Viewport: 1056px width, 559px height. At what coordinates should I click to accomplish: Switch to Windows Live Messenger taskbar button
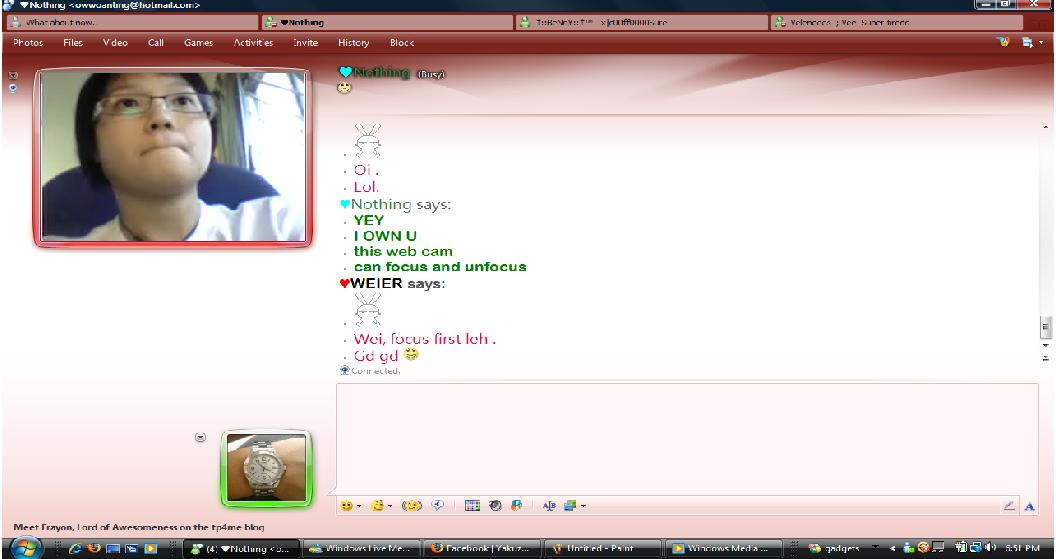[360, 548]
